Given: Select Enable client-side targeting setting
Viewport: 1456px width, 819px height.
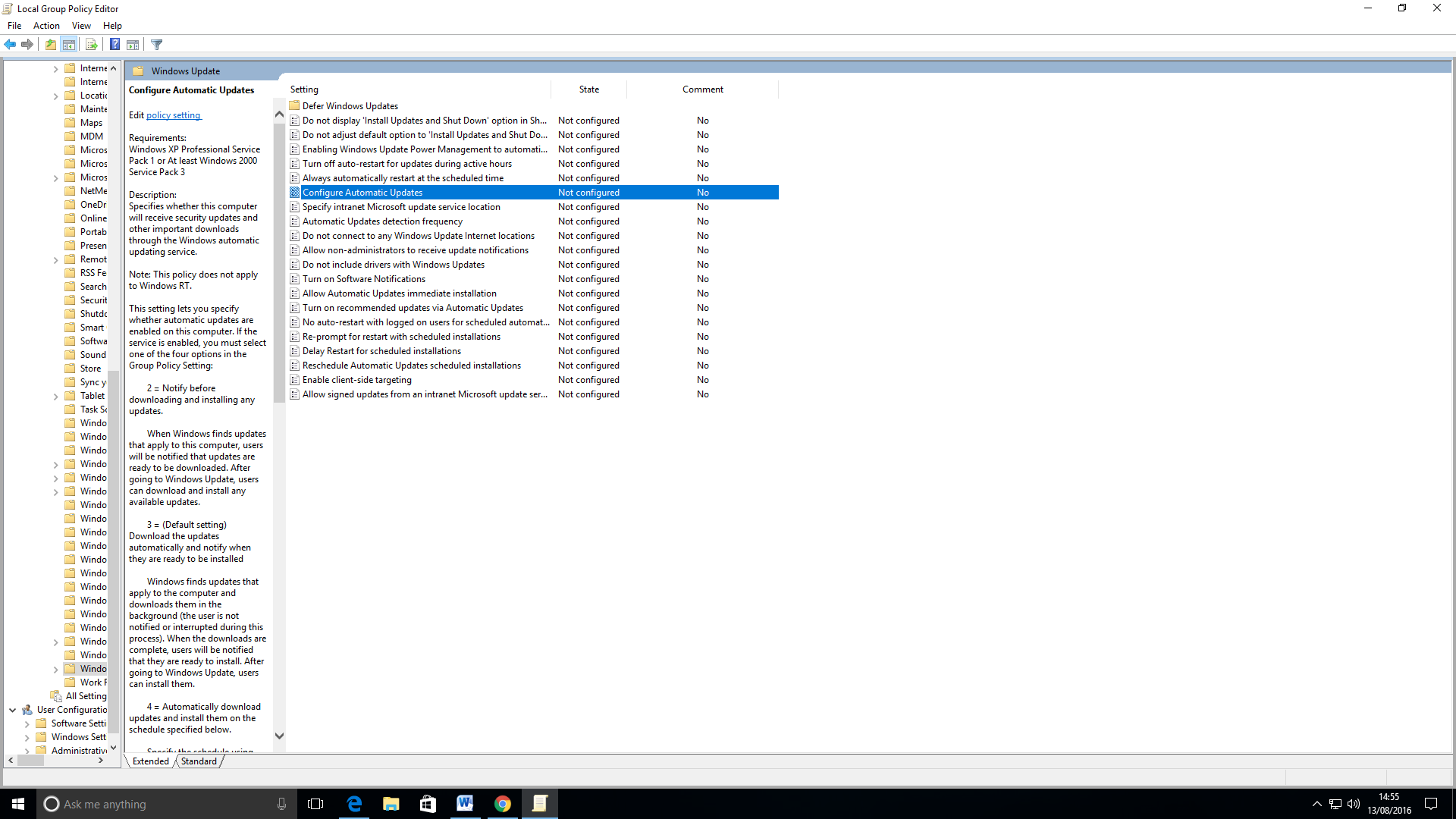Looking at the screenshot, I should point(356,380).
